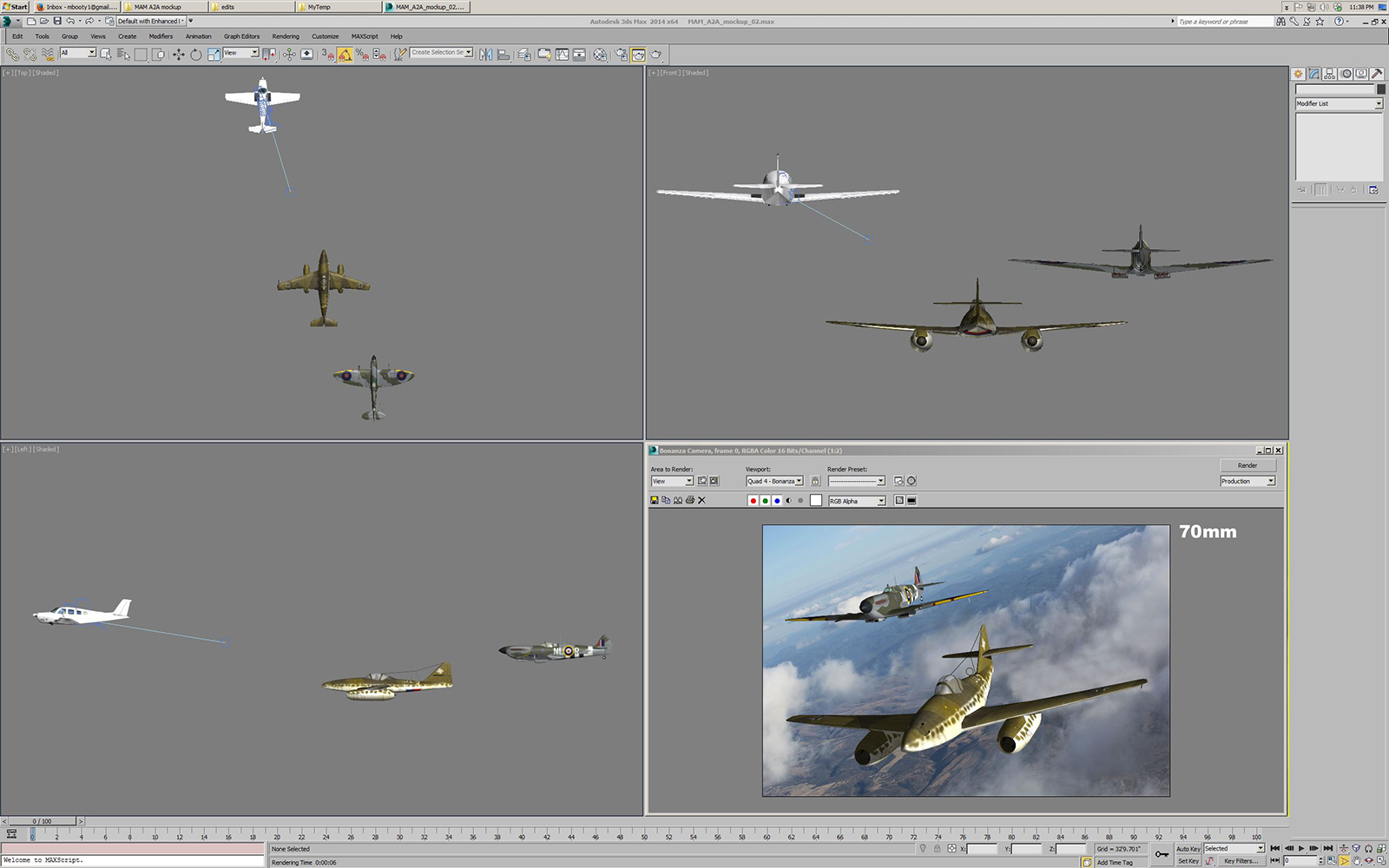Open the Material Editor icon
Screen dimensions: 1389x868
[x=600, y=55]
